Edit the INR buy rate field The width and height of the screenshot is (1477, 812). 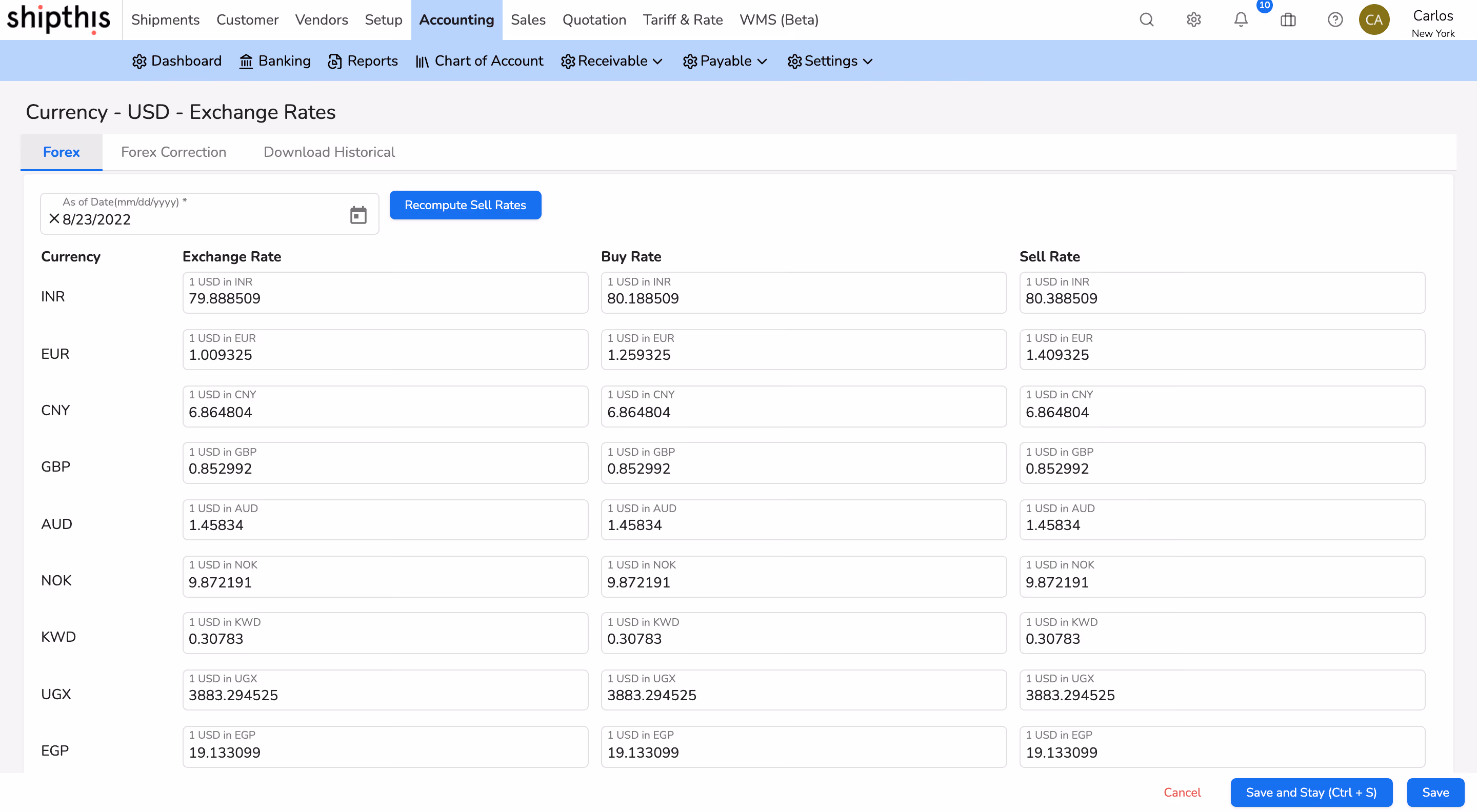(x=803, y=292)
